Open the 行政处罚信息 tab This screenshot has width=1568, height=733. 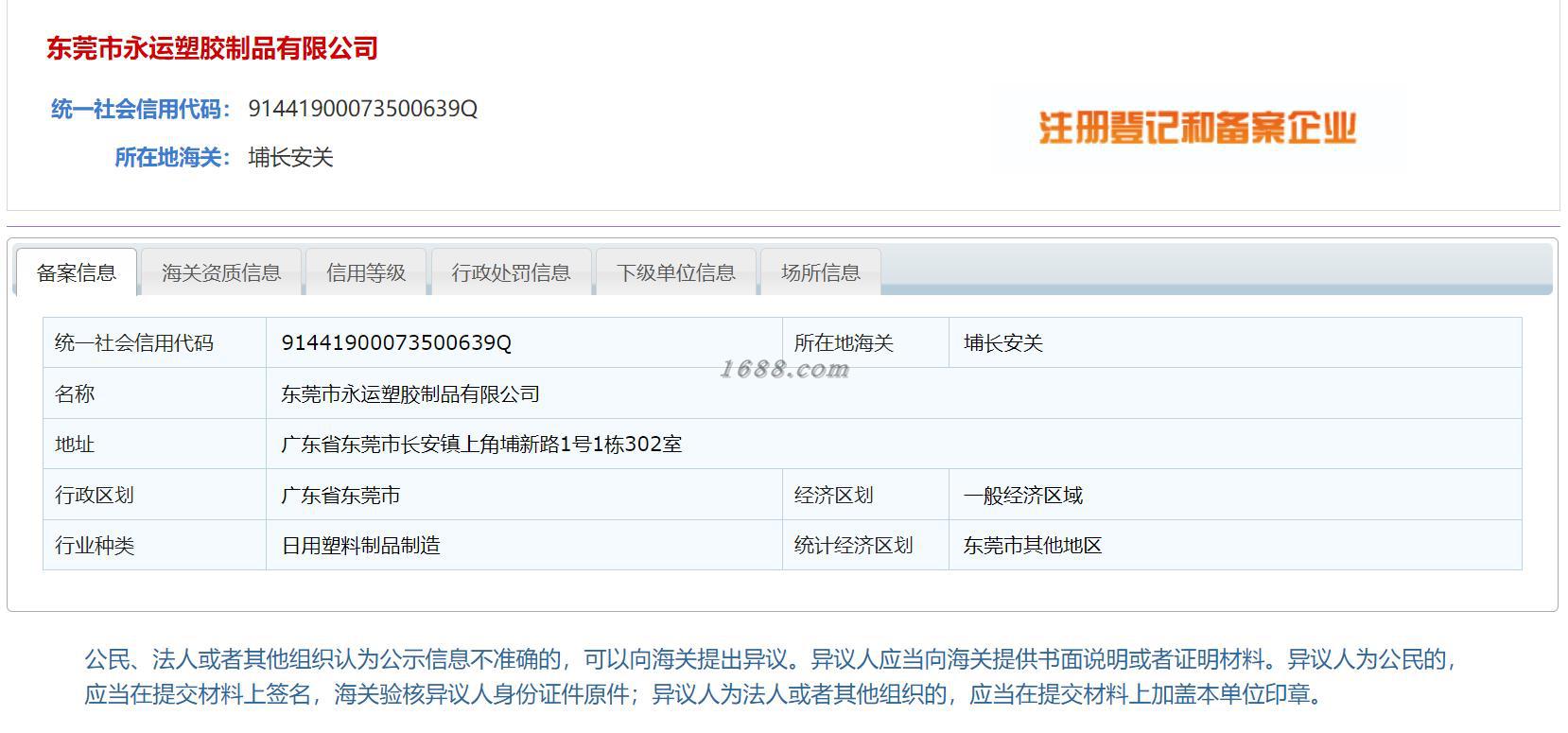tap(511, 272)
